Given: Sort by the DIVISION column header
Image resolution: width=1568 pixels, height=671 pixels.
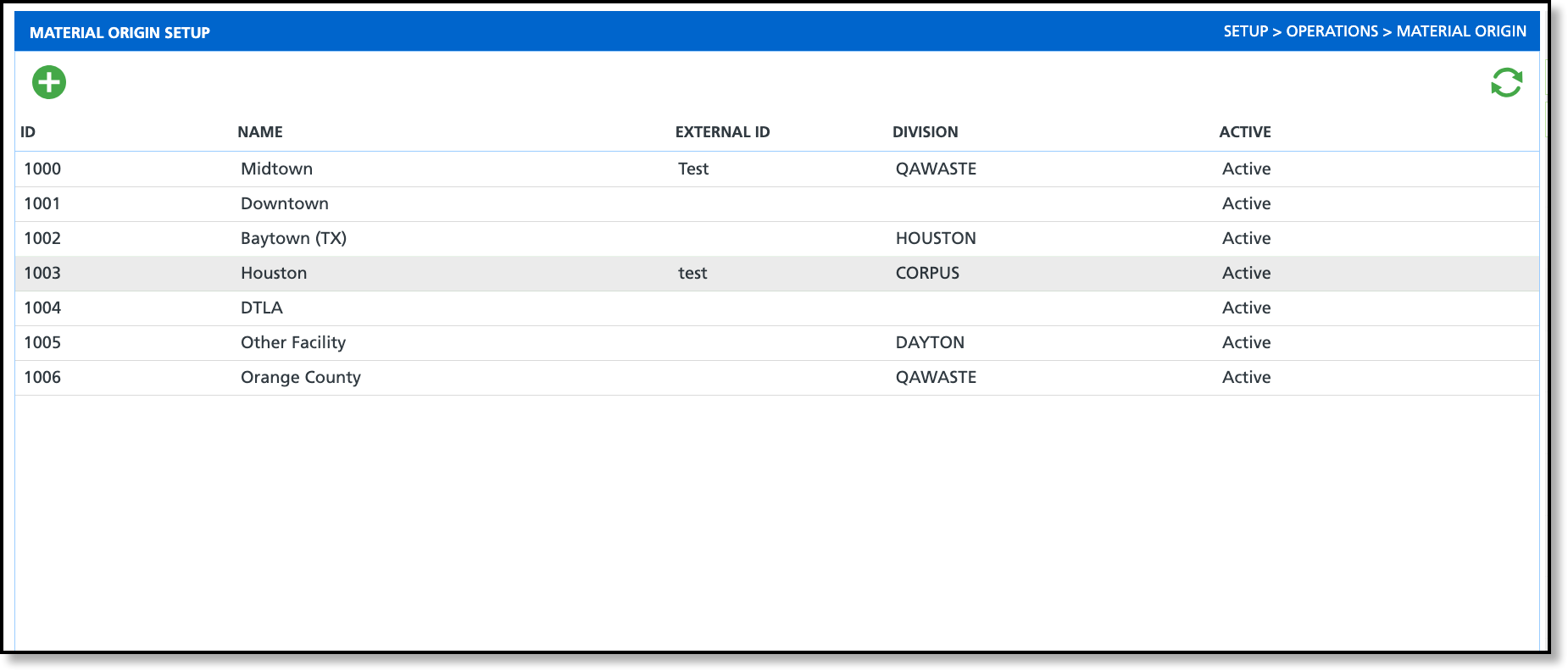Looking at the screenshot, I should (x=926, y=132).
